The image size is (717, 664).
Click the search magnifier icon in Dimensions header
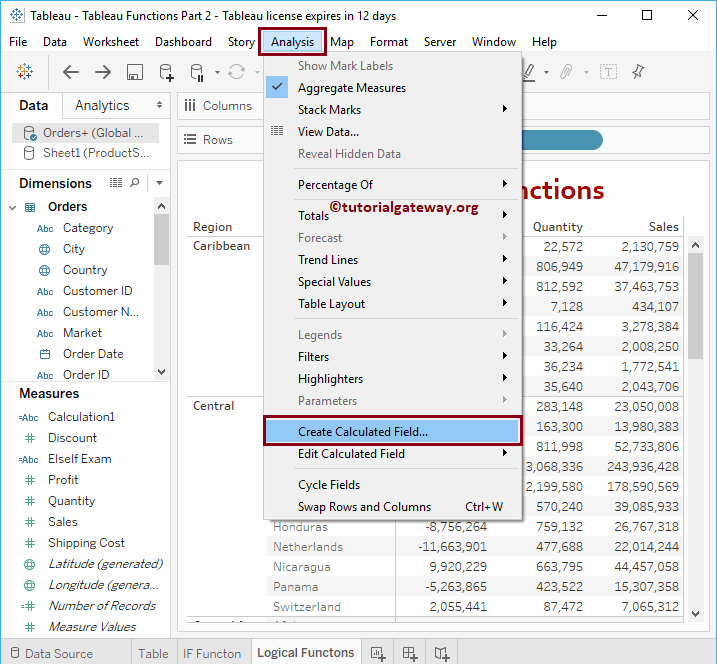[x=134, y=183]
